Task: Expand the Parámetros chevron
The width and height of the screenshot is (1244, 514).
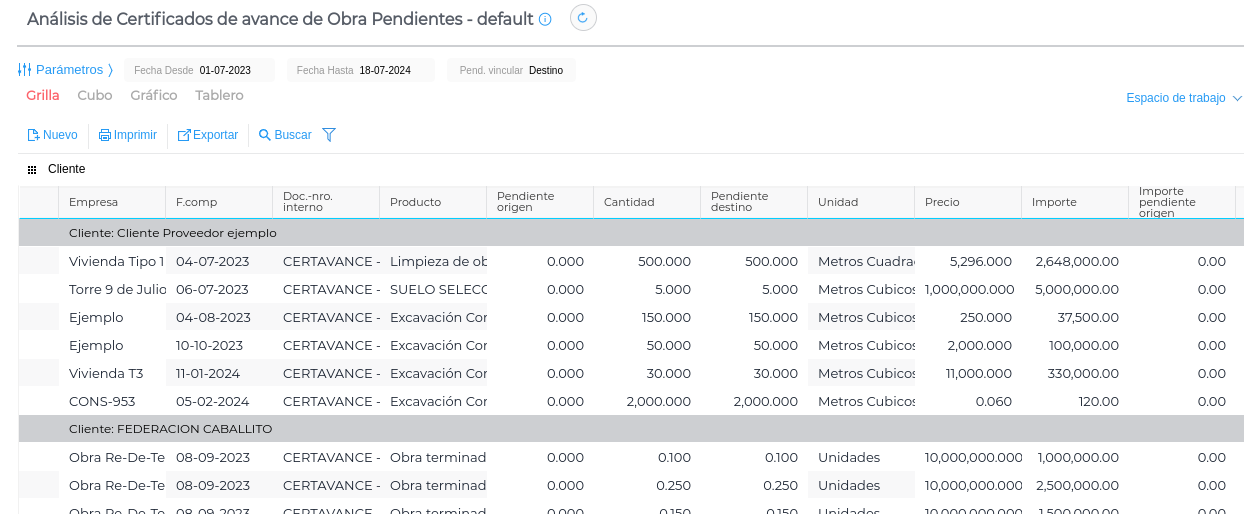Action: point(111,70)
